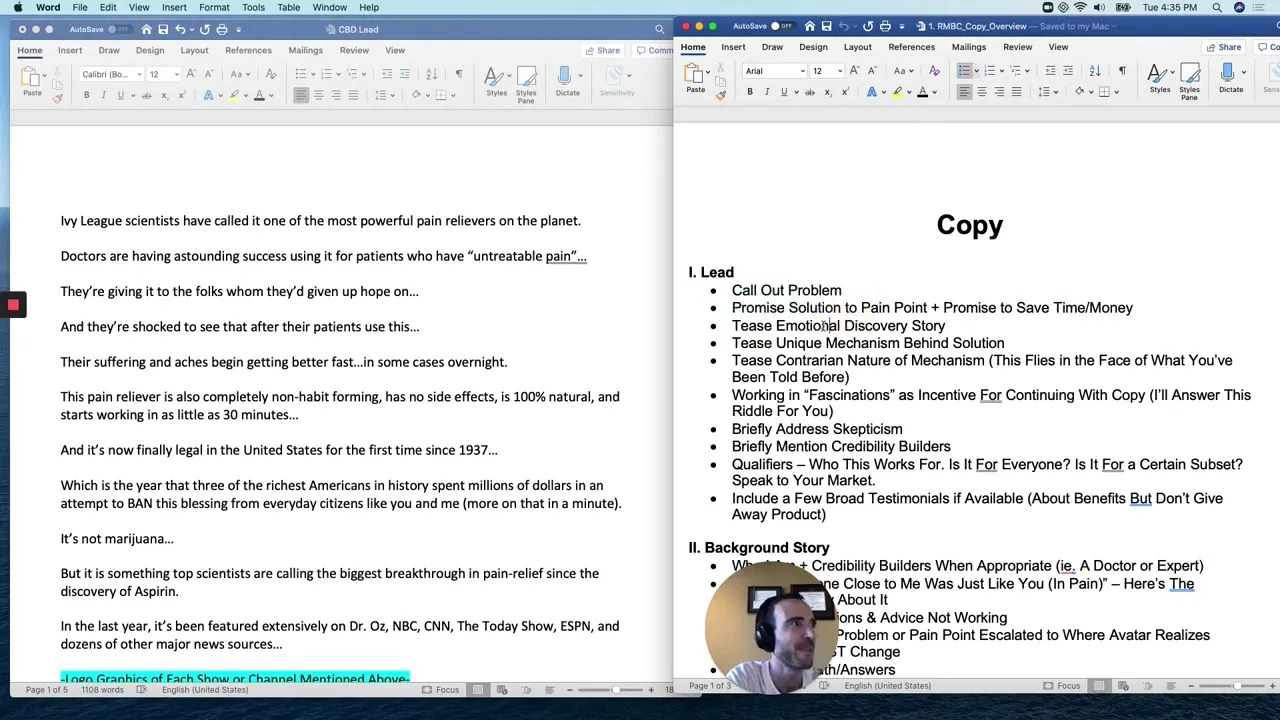Viewport: 1280px width, 720px height.
Task: Click Share in the RMBC_Copy_Overview window
Action: [x=1224, y=47]
